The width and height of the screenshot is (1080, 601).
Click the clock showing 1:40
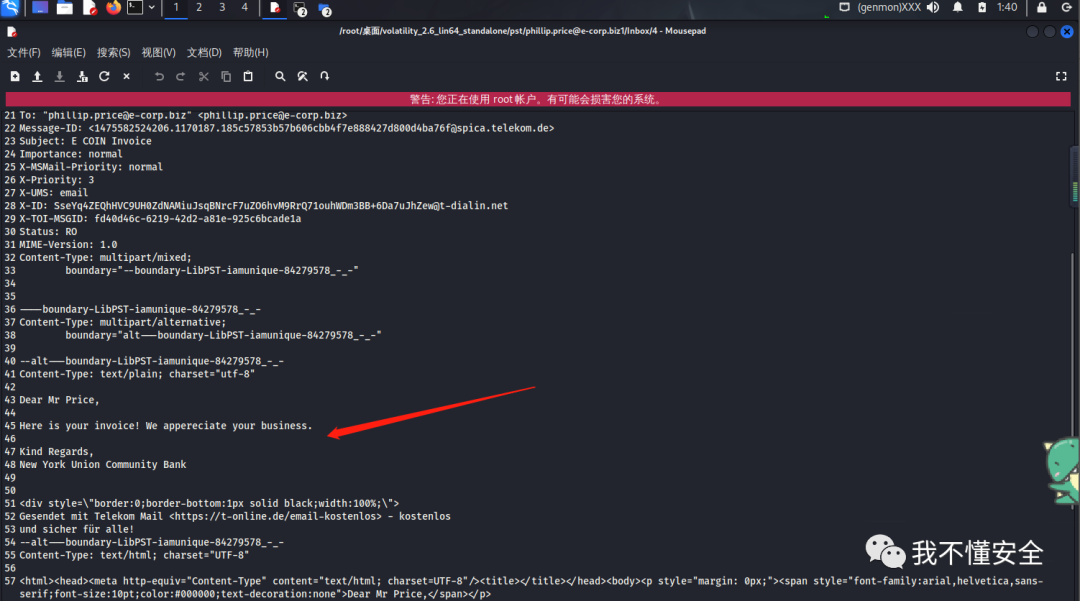point(1007,8)
